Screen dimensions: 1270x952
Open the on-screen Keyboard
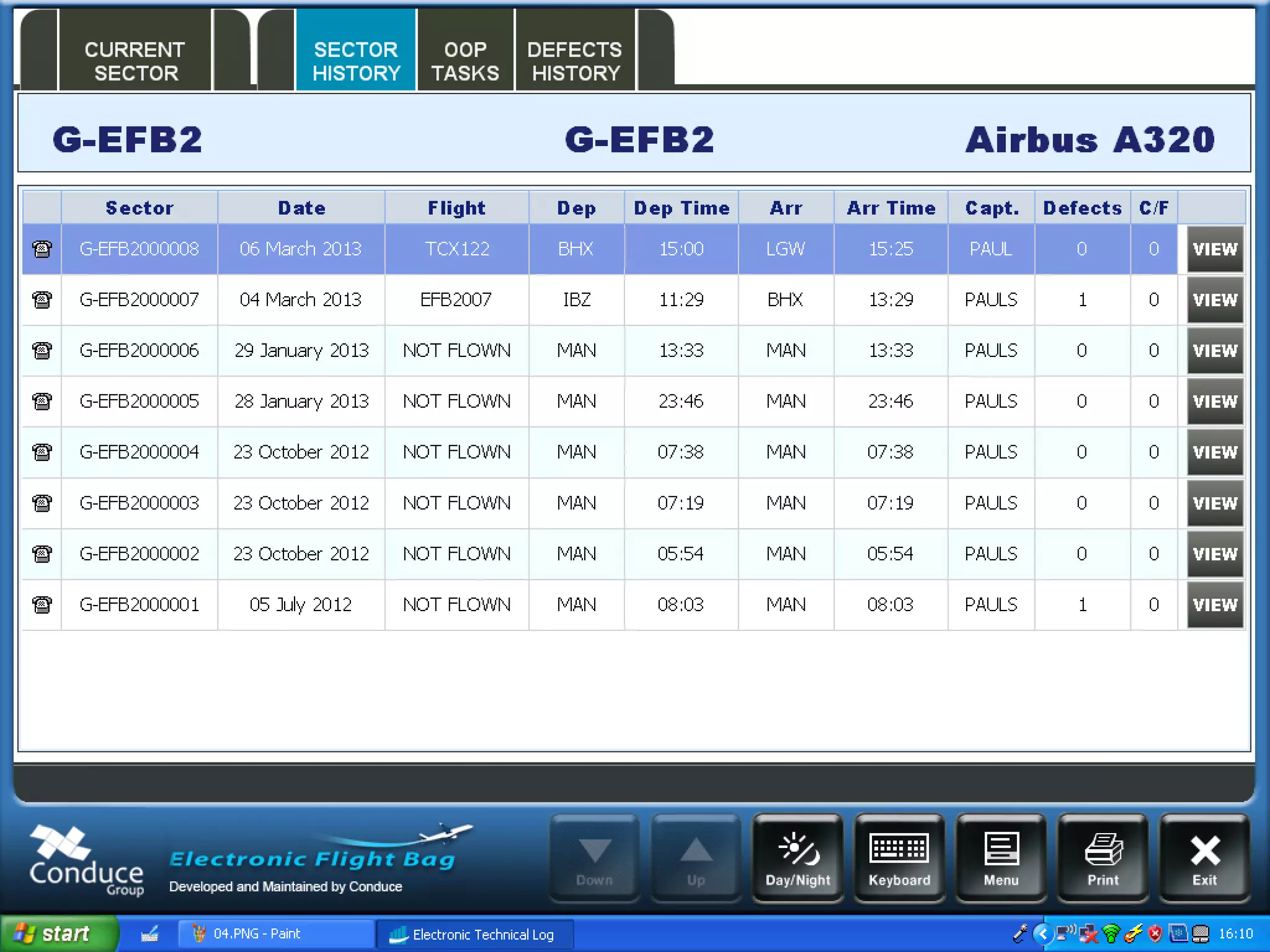[x=899, y=858]
